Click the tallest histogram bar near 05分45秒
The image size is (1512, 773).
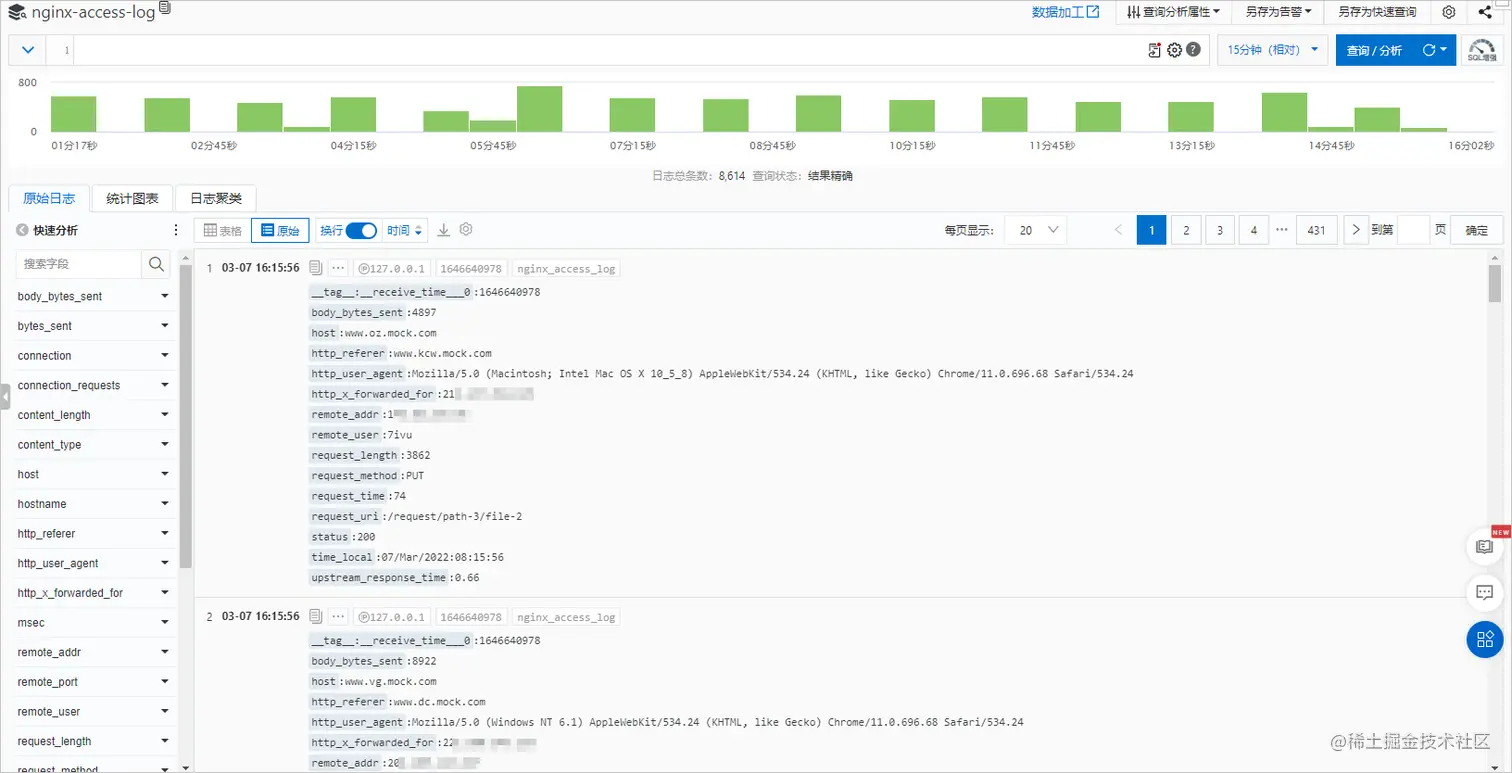coord(539,109)
